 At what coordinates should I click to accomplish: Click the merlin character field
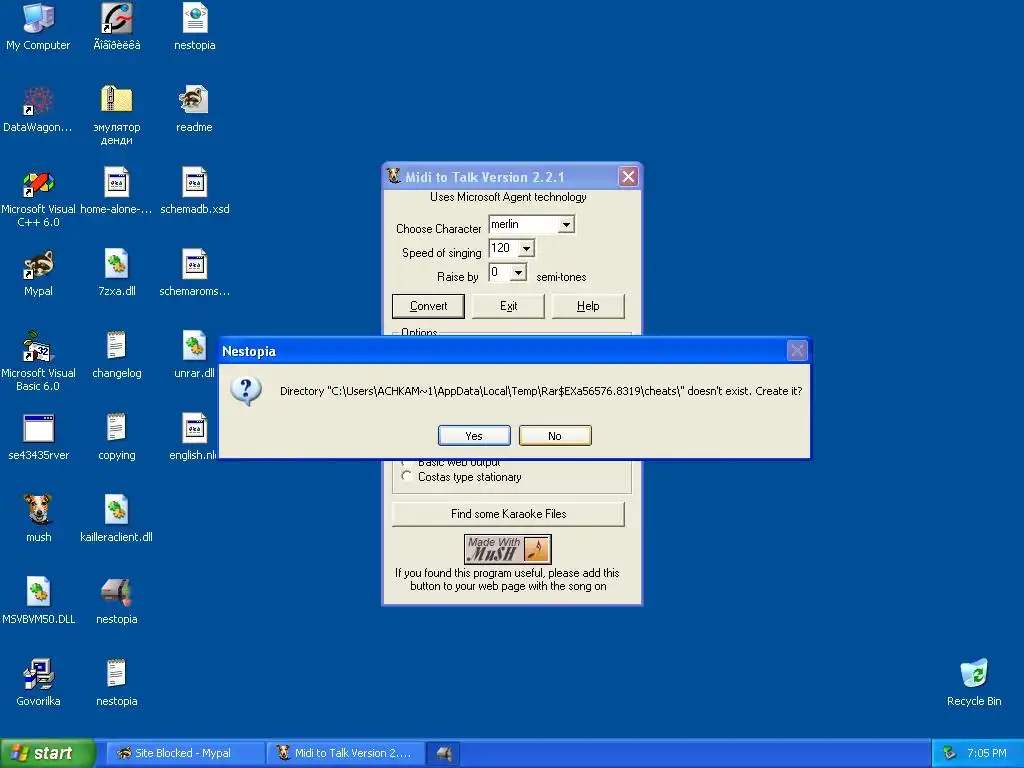(x=524, y=225)
